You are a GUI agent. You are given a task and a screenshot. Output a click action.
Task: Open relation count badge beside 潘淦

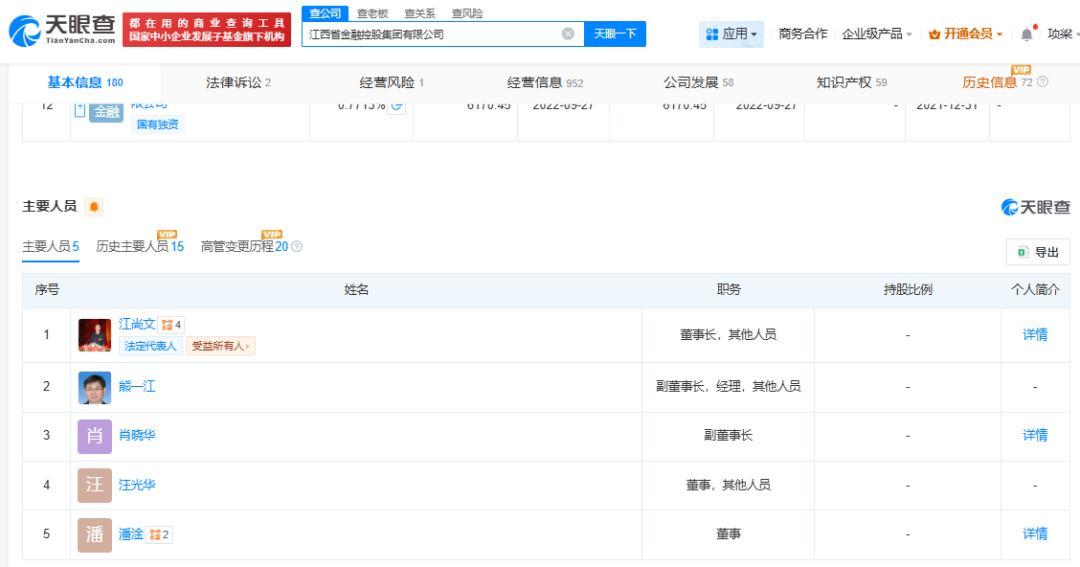tap(160, 535)
